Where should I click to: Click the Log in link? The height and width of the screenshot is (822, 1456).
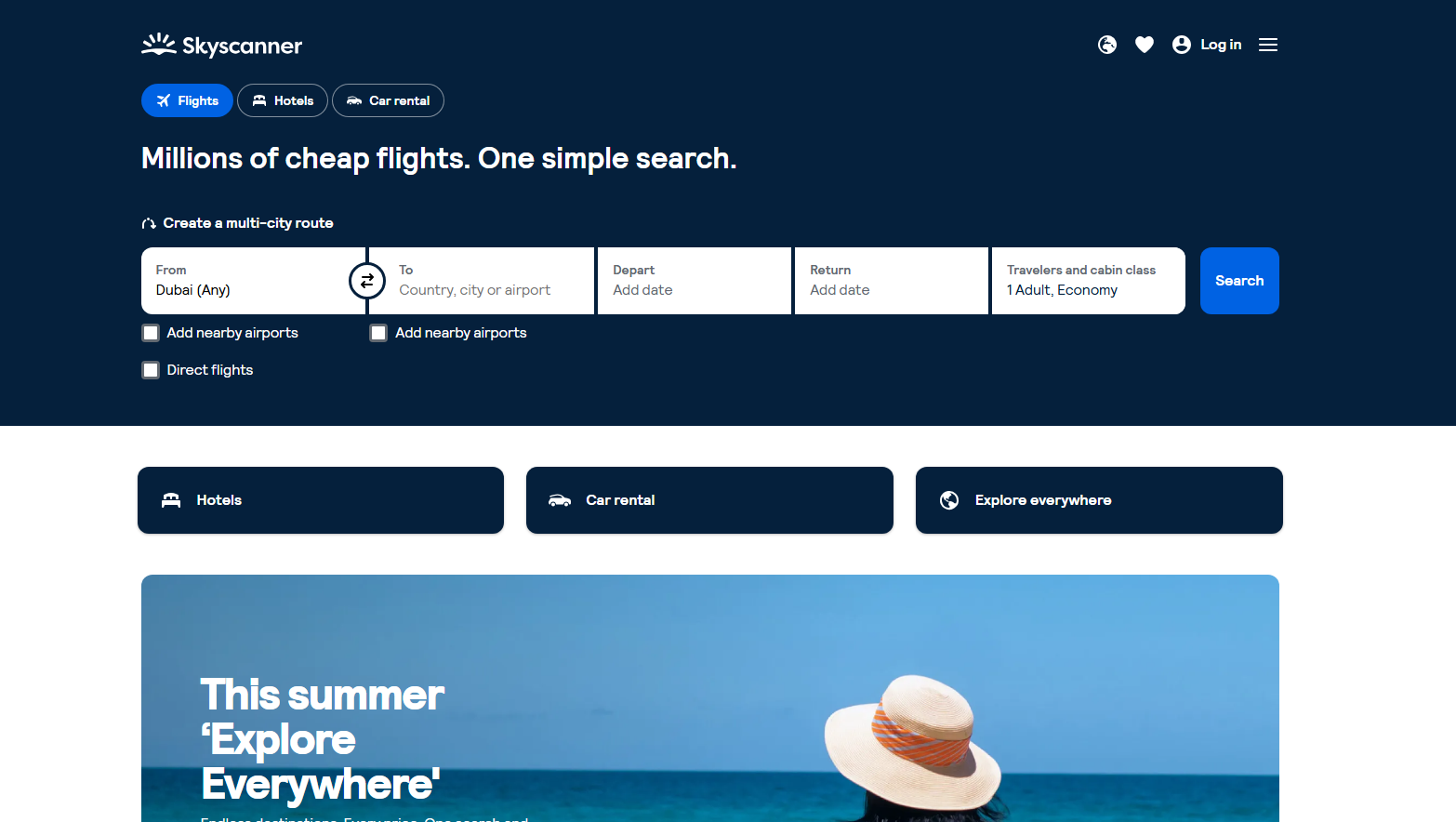(1221, 45)
